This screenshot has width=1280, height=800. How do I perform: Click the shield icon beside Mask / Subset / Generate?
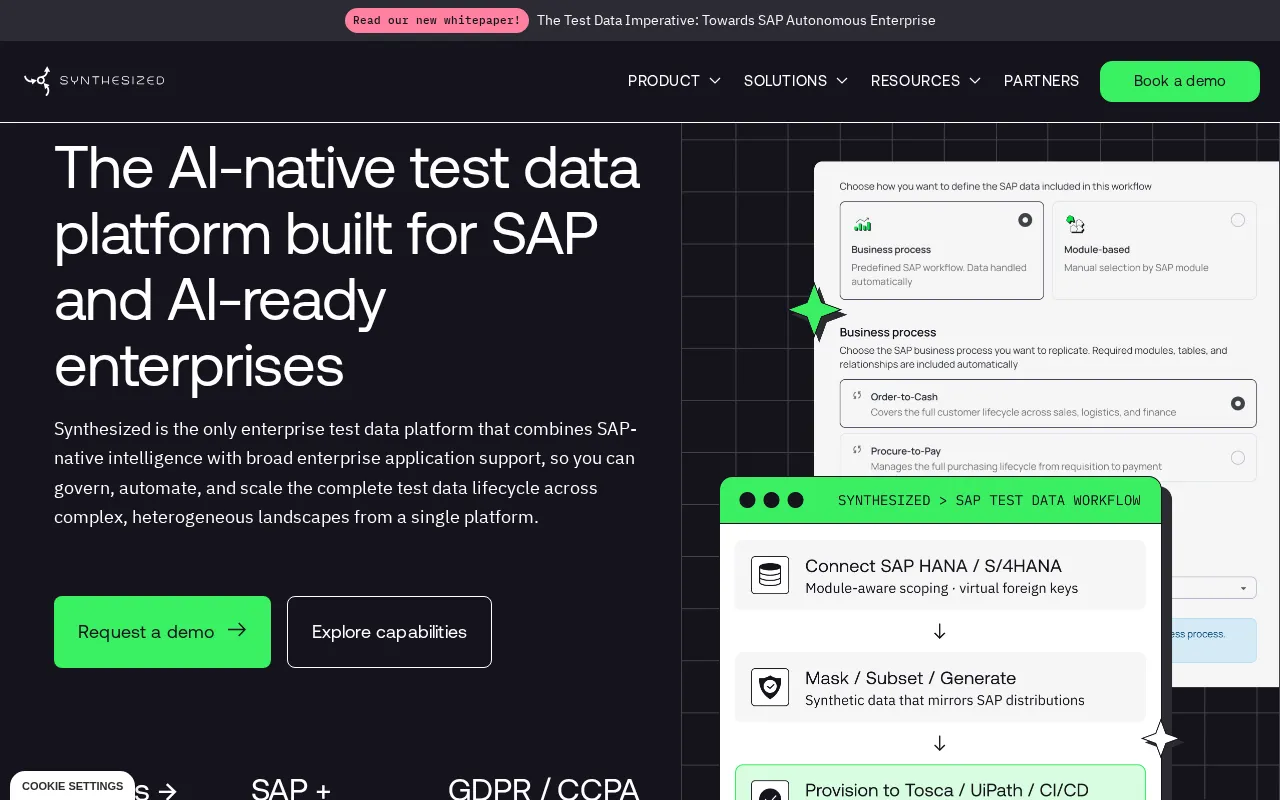tap(770, 687)
